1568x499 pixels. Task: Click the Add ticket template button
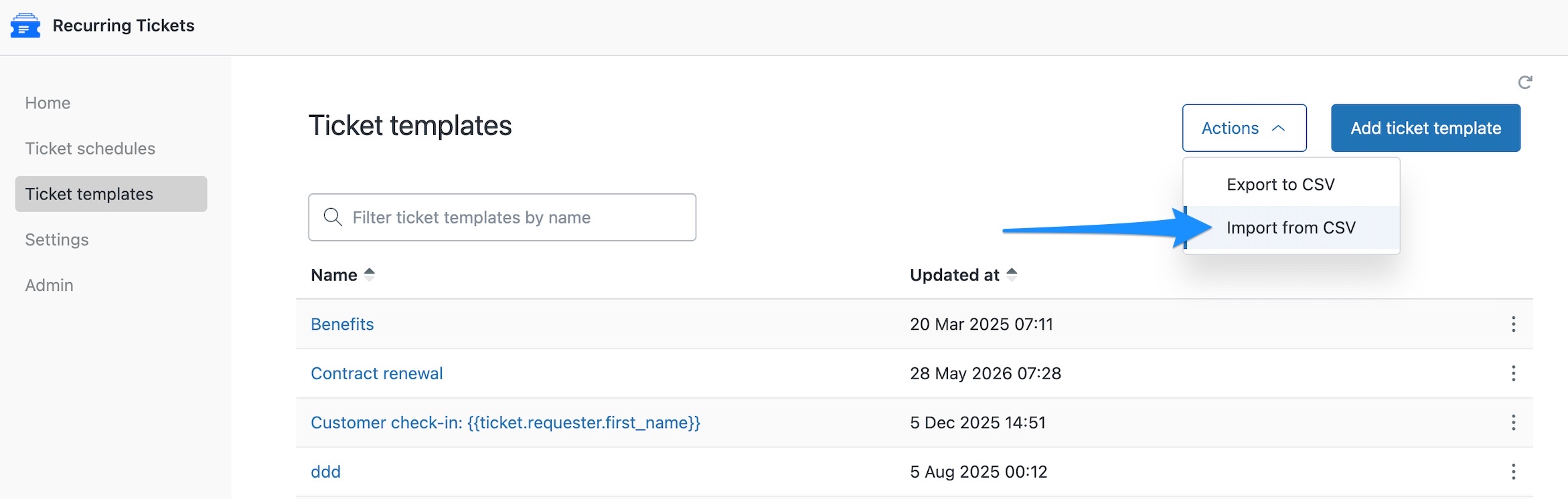pyautogui.click(x=1425, y=128)
